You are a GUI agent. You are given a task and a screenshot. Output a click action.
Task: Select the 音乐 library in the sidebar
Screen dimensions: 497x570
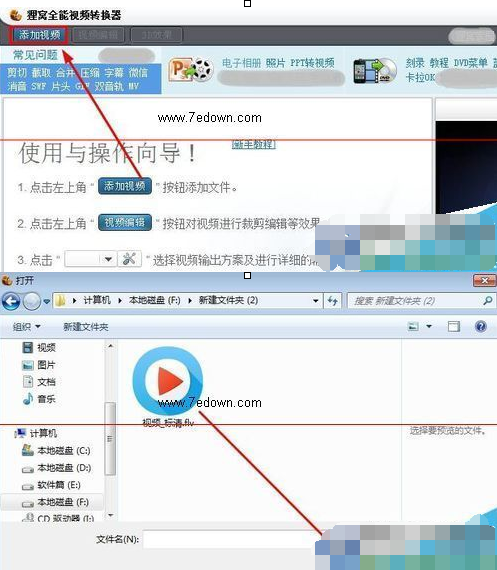pos(39,399)
